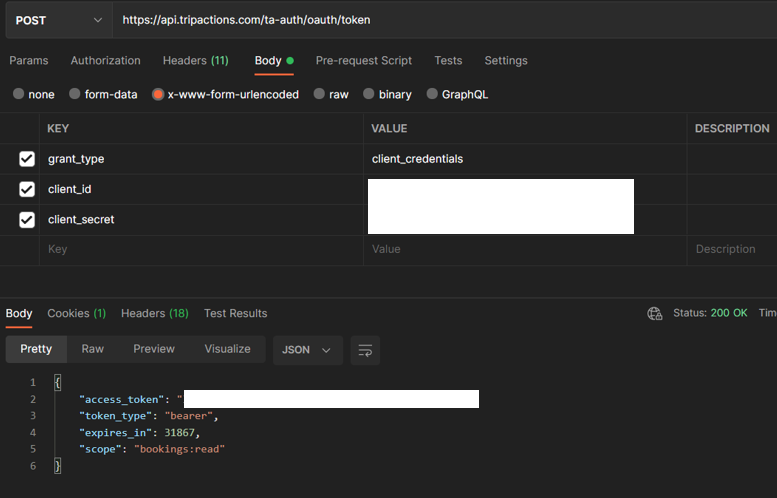Uncheck the client_secret row checkbox

(x=27, y=220)
